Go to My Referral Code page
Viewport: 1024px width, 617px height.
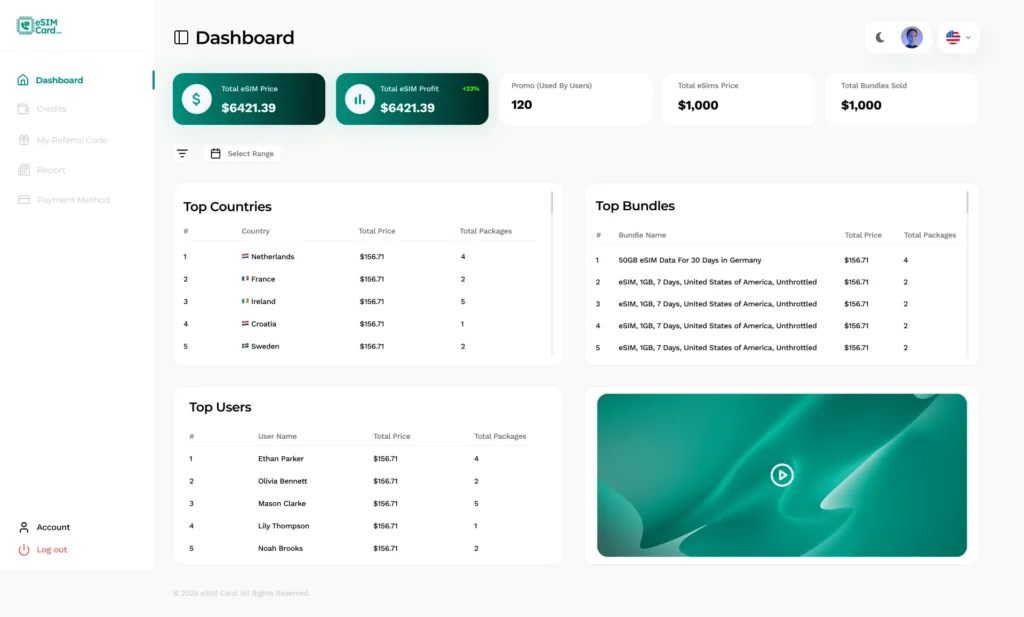pos(71,140)
